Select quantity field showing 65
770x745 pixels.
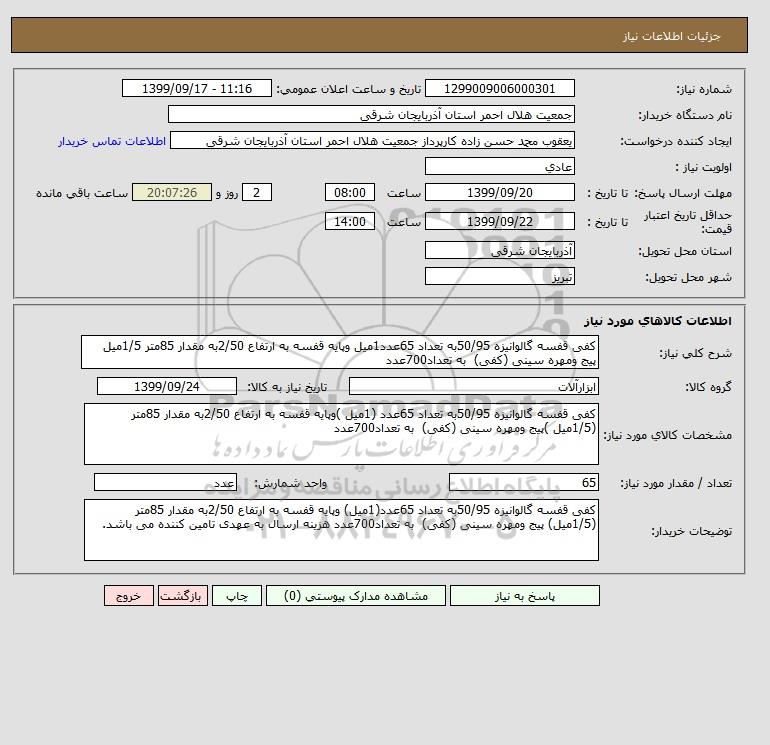tap(523, 482)
